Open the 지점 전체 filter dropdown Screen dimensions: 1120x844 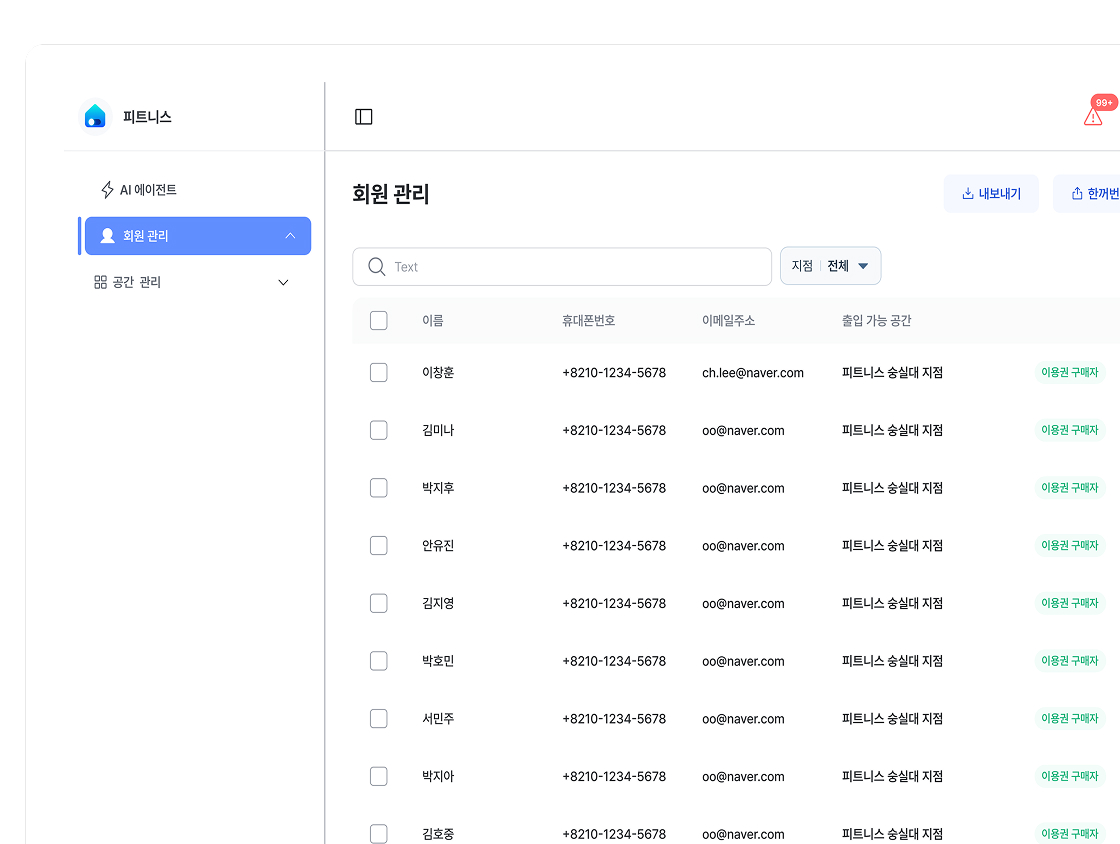[830, 266]
